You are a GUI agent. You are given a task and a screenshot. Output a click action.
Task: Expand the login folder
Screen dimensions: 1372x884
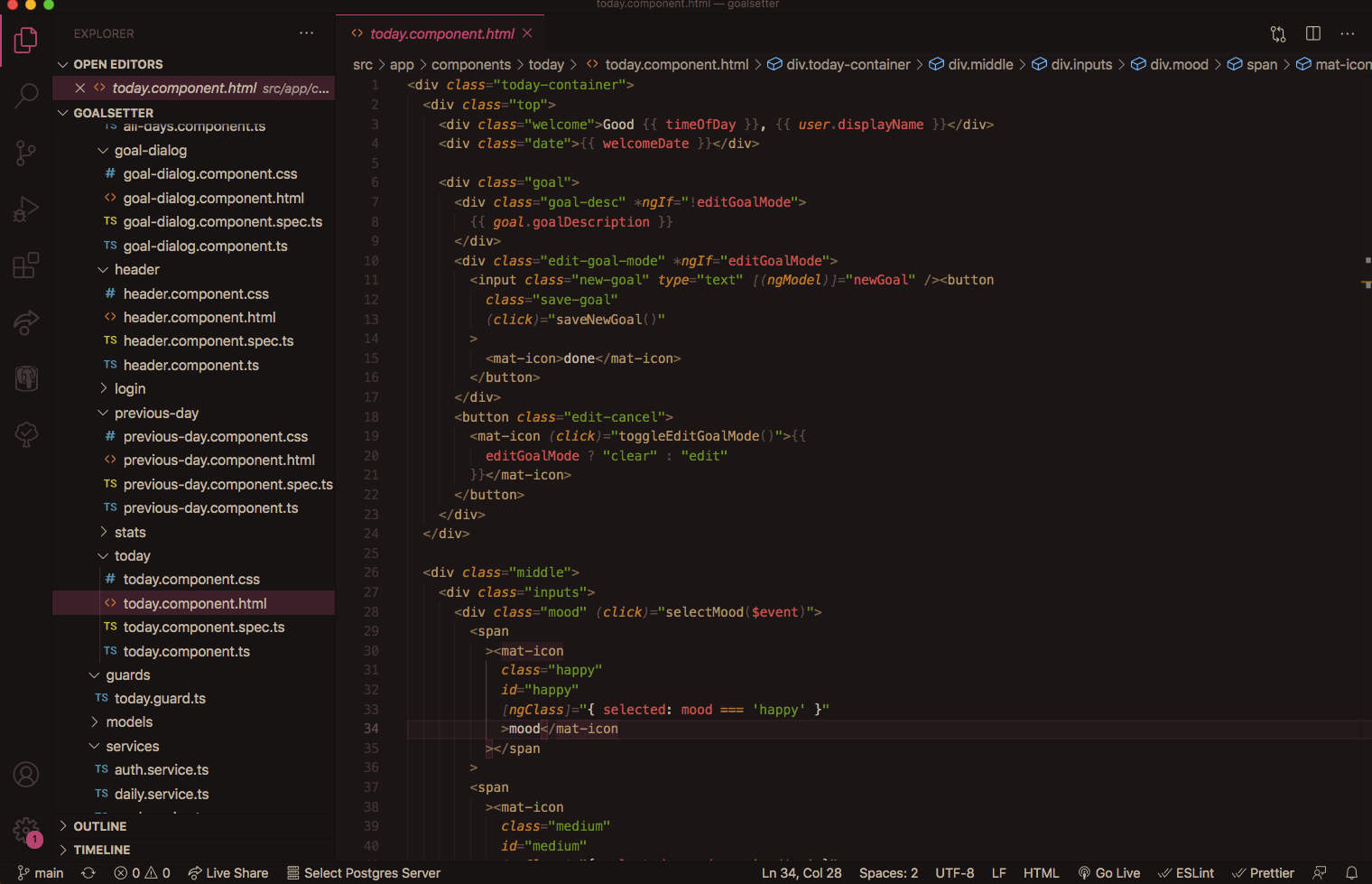[x=130, y=389]
